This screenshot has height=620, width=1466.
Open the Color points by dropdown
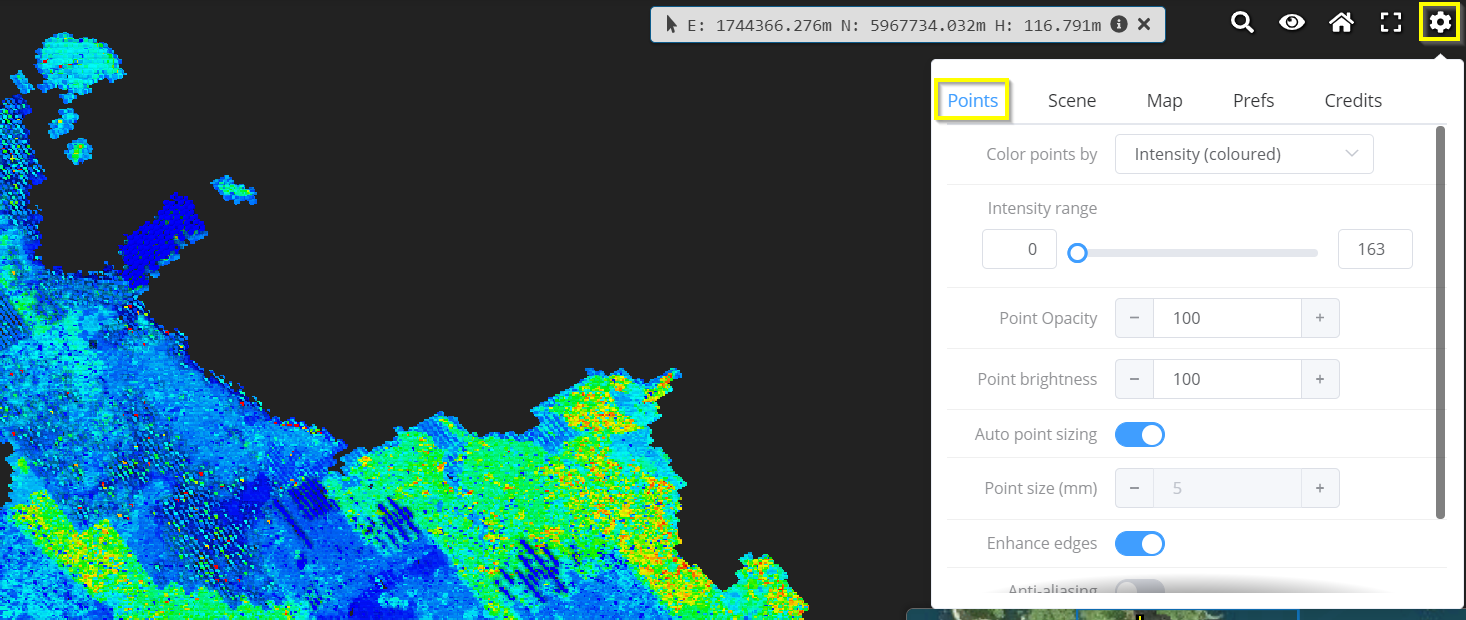coord(1244,153)
